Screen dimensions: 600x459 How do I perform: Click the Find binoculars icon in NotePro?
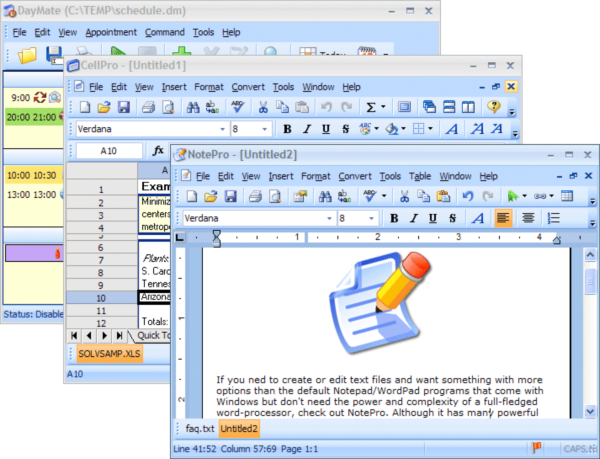coord(325,197)
